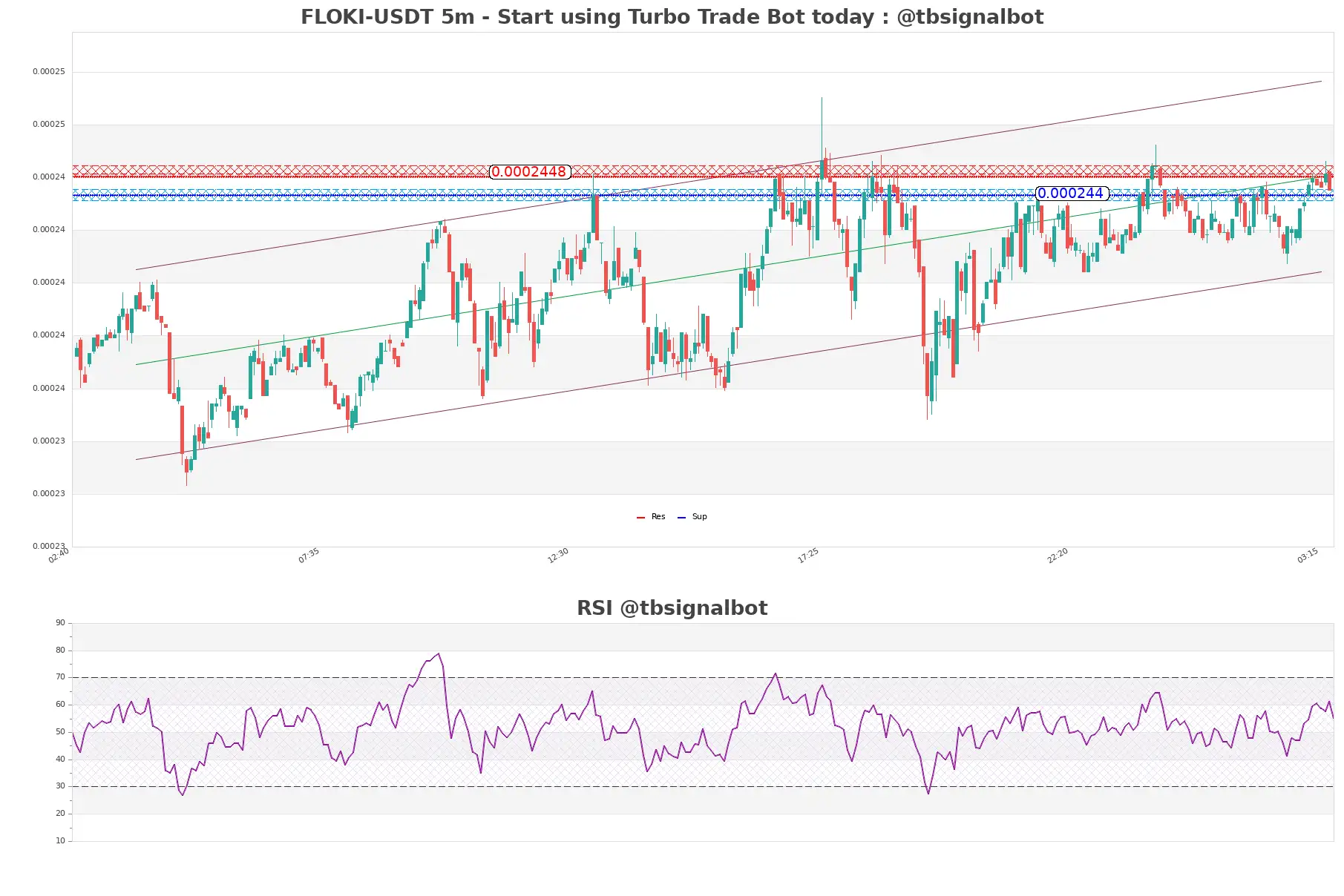Screen dimensions: 1344x896
Task: Click the 12:30 time axis label
Action: pyautogui.click(x=558, y=556)
